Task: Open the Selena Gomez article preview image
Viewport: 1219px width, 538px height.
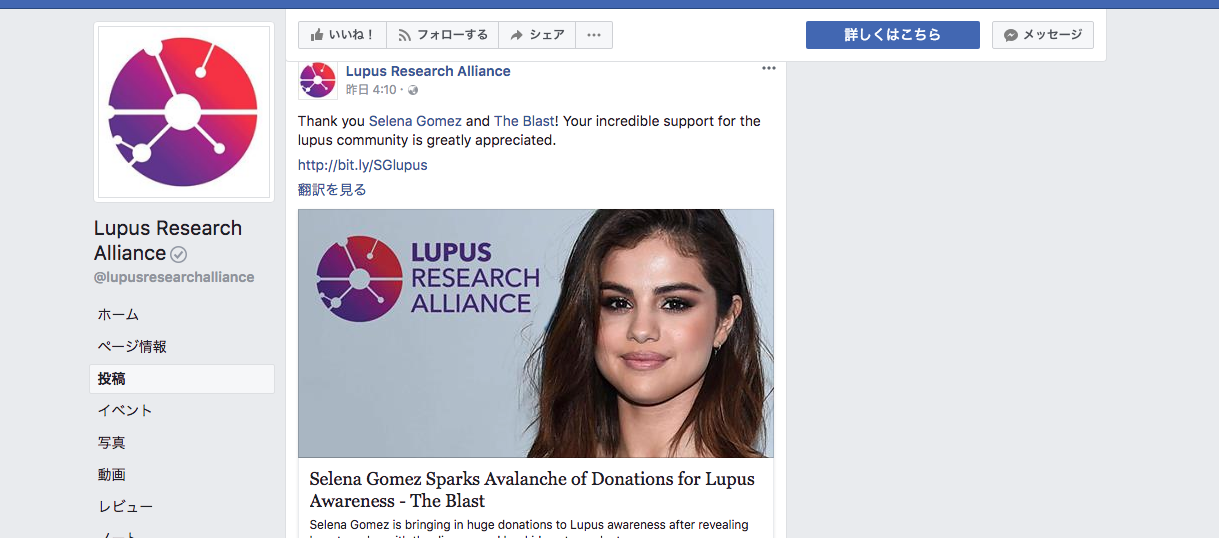Action: (x=536, y=333)
